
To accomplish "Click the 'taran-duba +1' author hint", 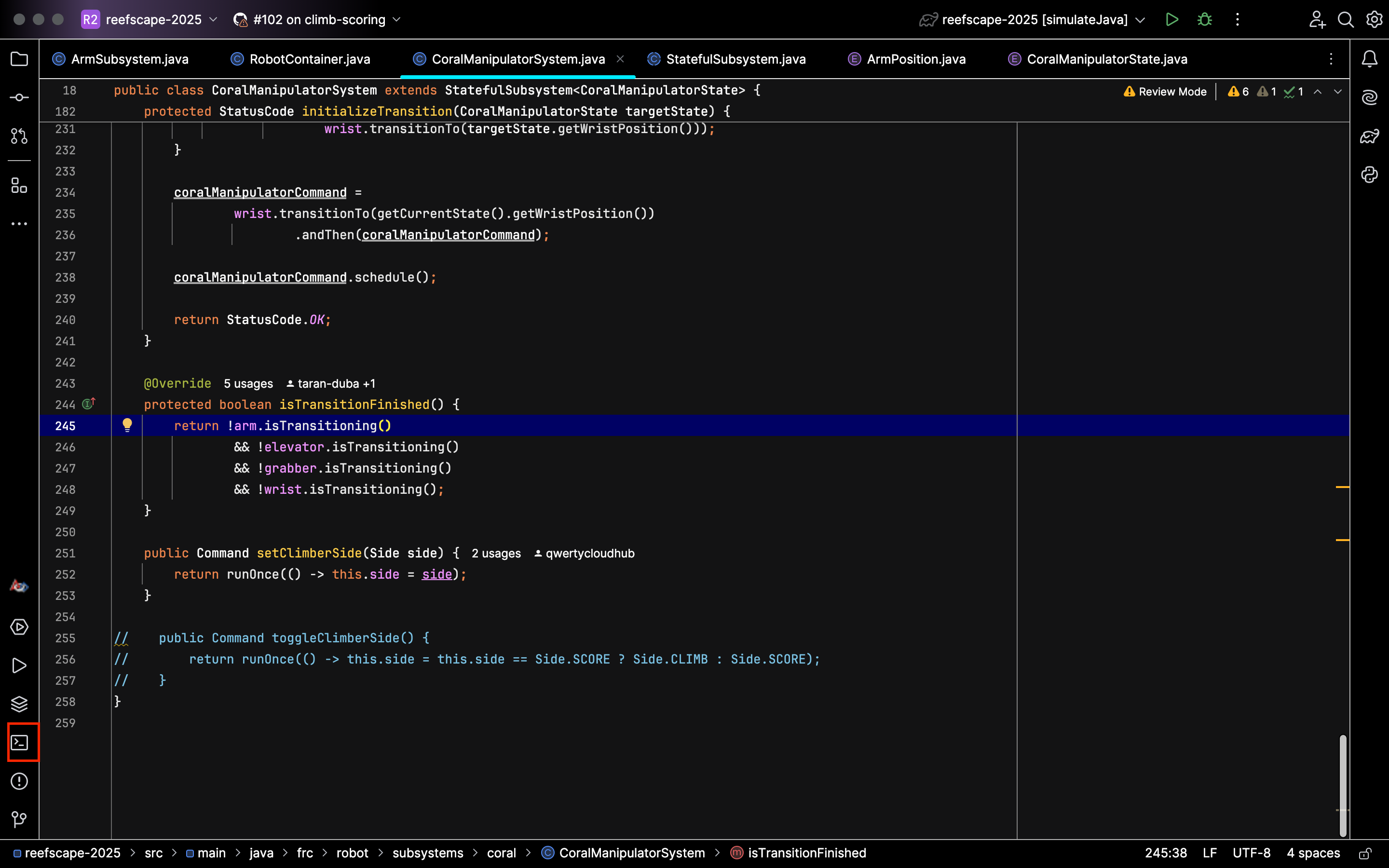I will click(330, 383).
